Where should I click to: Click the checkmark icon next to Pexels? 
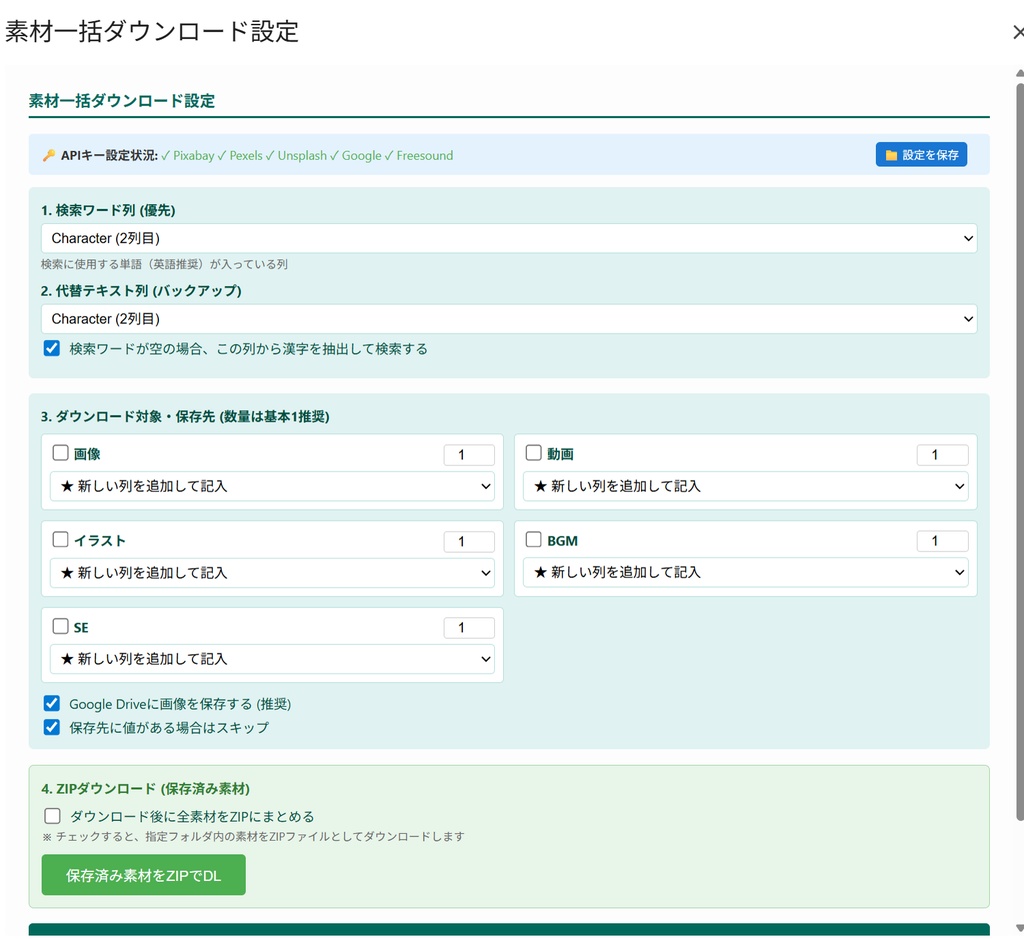[222, 156]
